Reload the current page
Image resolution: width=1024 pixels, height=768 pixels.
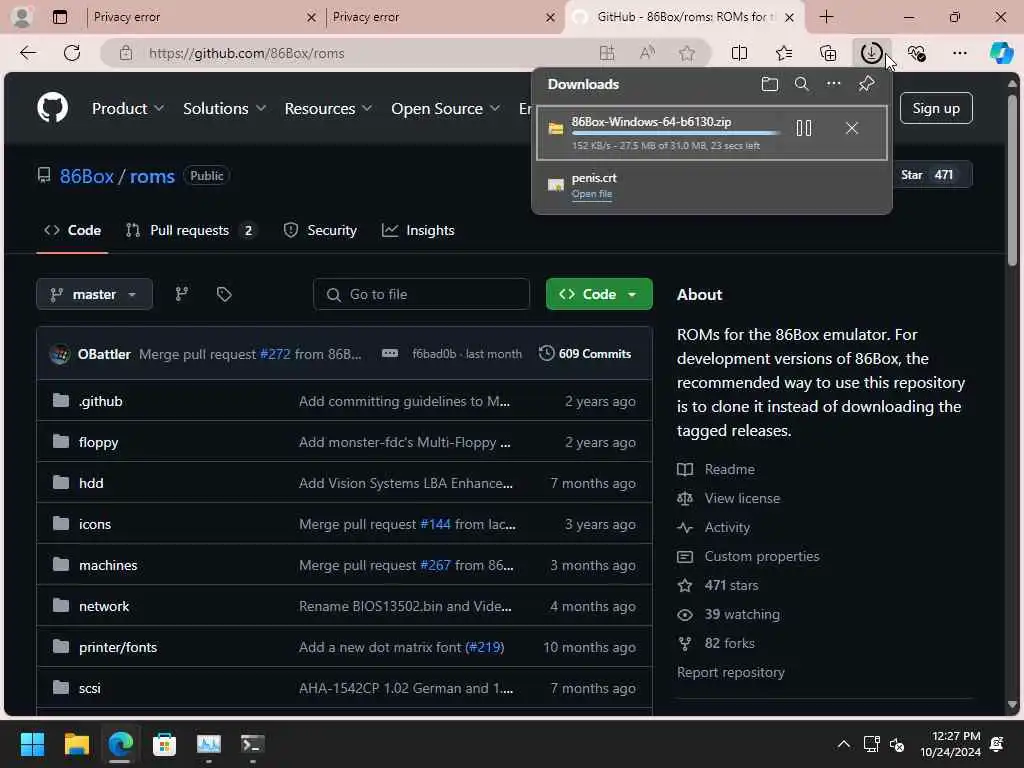(x=72, y=53)
